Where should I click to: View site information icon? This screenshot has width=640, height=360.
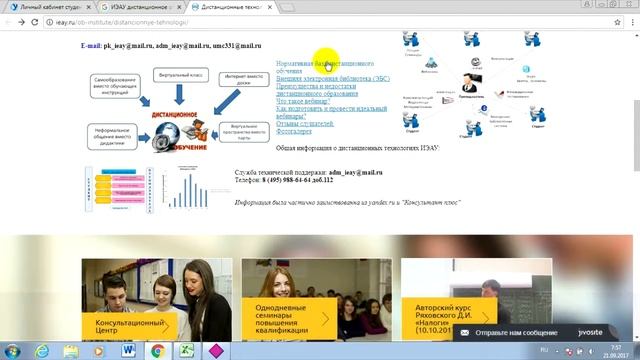point(49,22)
